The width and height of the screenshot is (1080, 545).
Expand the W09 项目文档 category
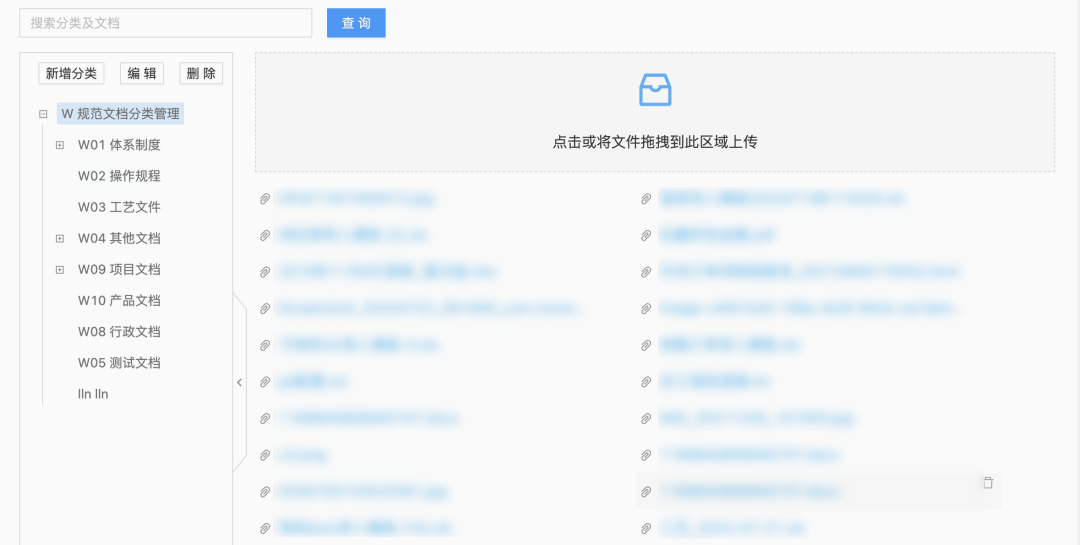[x=60, y=270]
